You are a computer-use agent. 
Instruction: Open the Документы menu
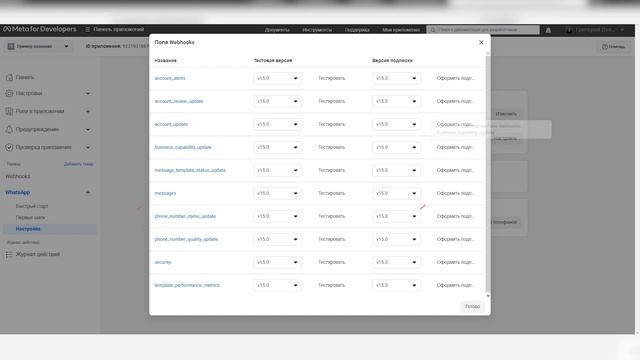(277, 30)
